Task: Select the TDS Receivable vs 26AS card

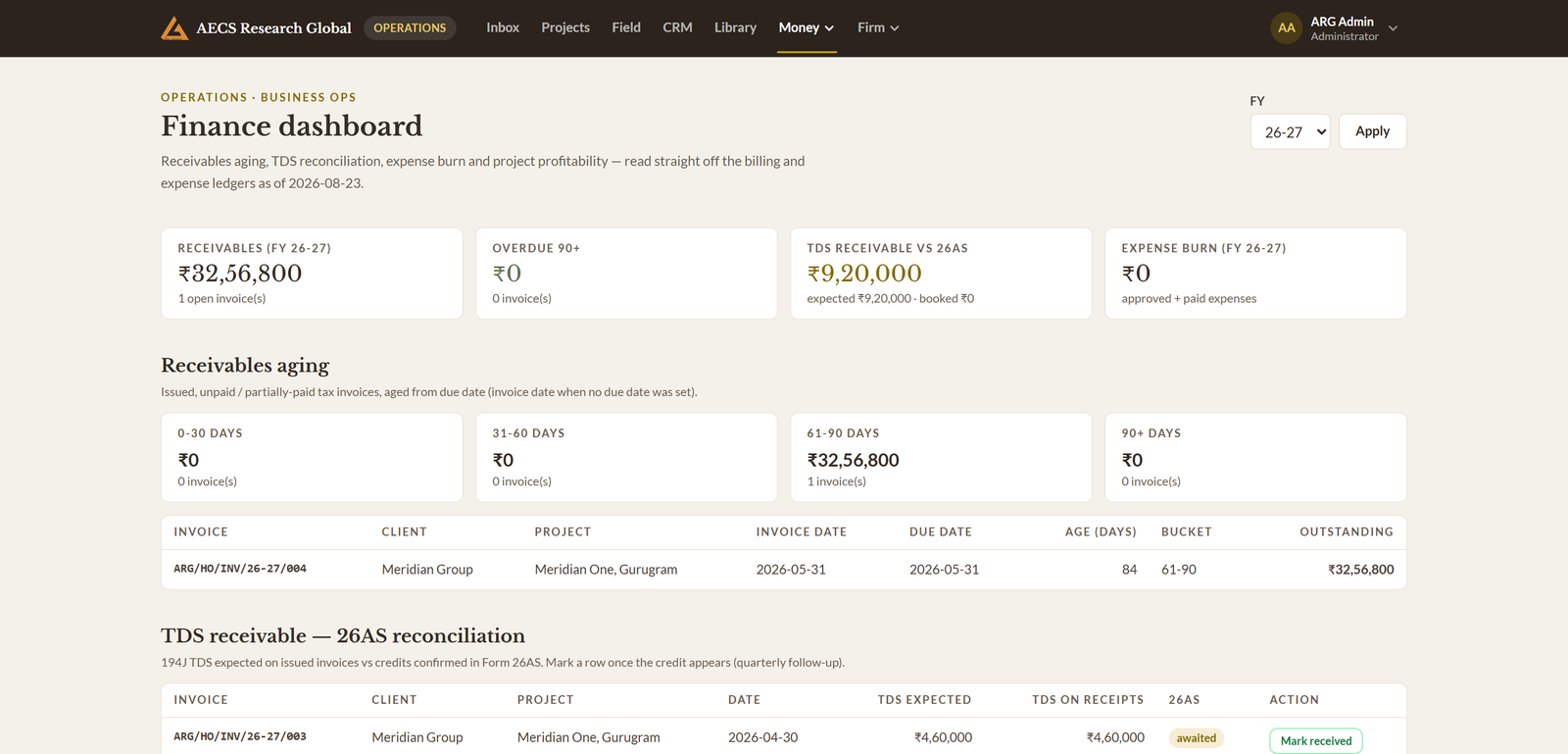Action: click(941, 274)
